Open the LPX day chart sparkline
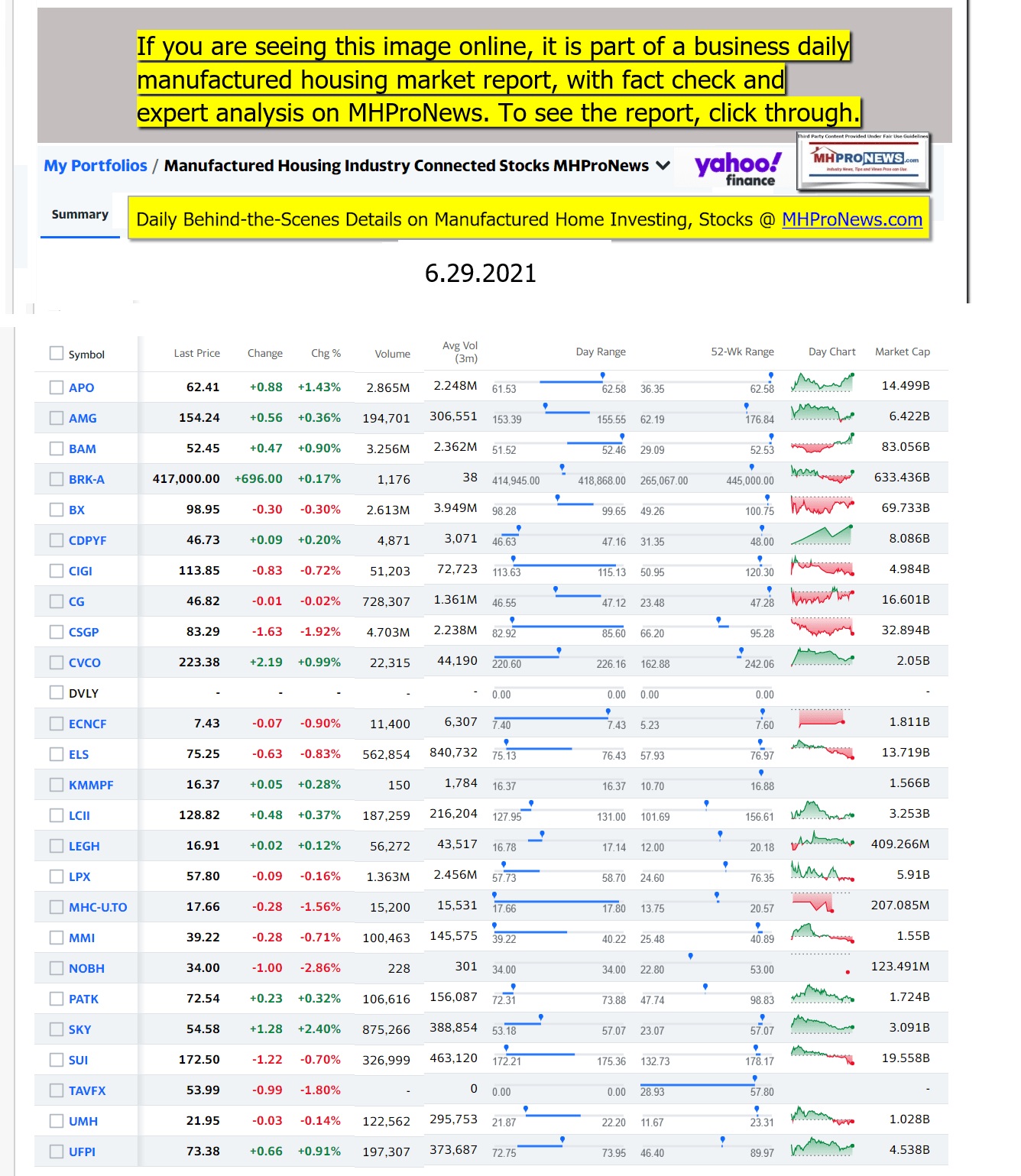Image resolution: width=1021 pixels, height=1176 pixels. point(822,871)
